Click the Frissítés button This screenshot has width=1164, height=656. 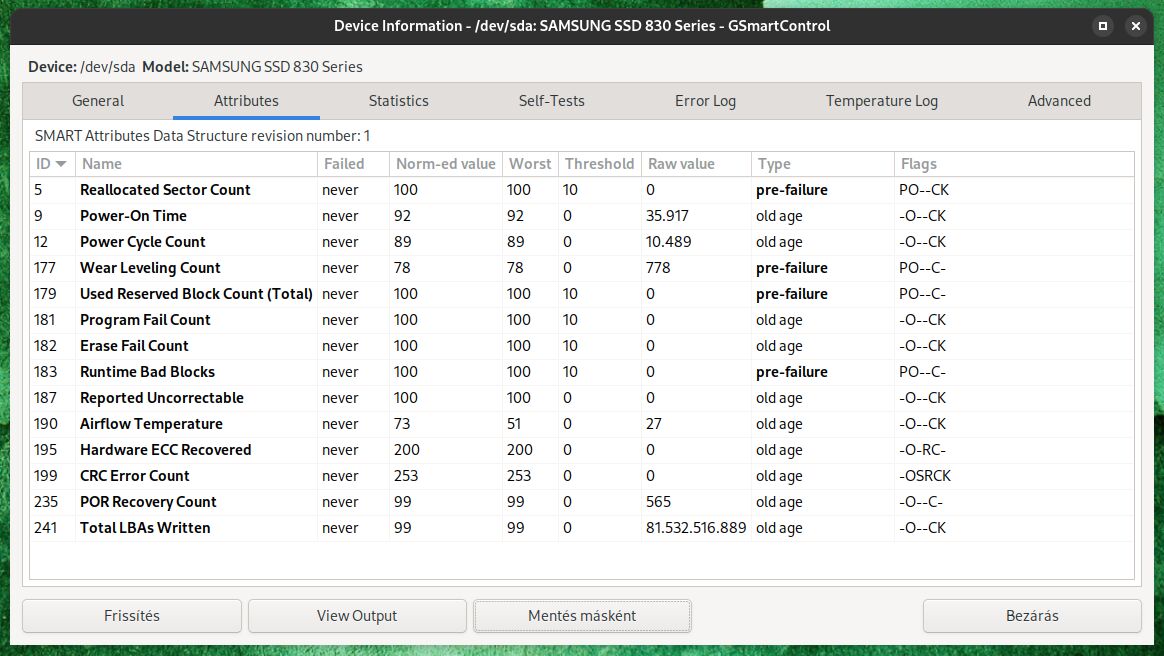[x=132, y=616]
